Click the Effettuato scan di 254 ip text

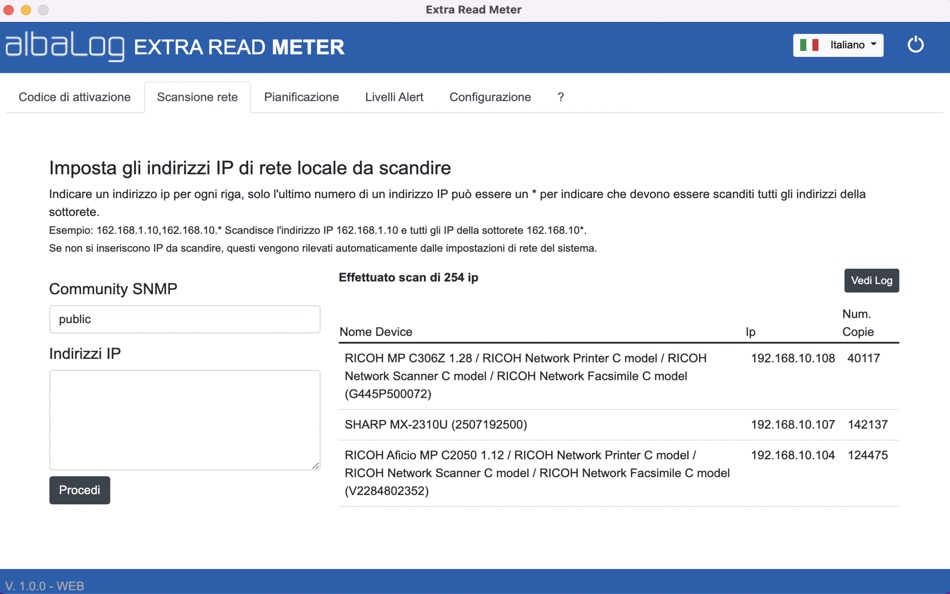[x=408, y=278]
